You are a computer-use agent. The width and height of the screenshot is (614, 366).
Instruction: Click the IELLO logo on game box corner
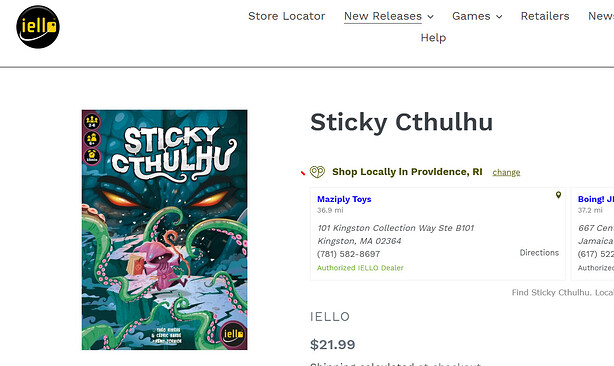(x=233, y=334)
